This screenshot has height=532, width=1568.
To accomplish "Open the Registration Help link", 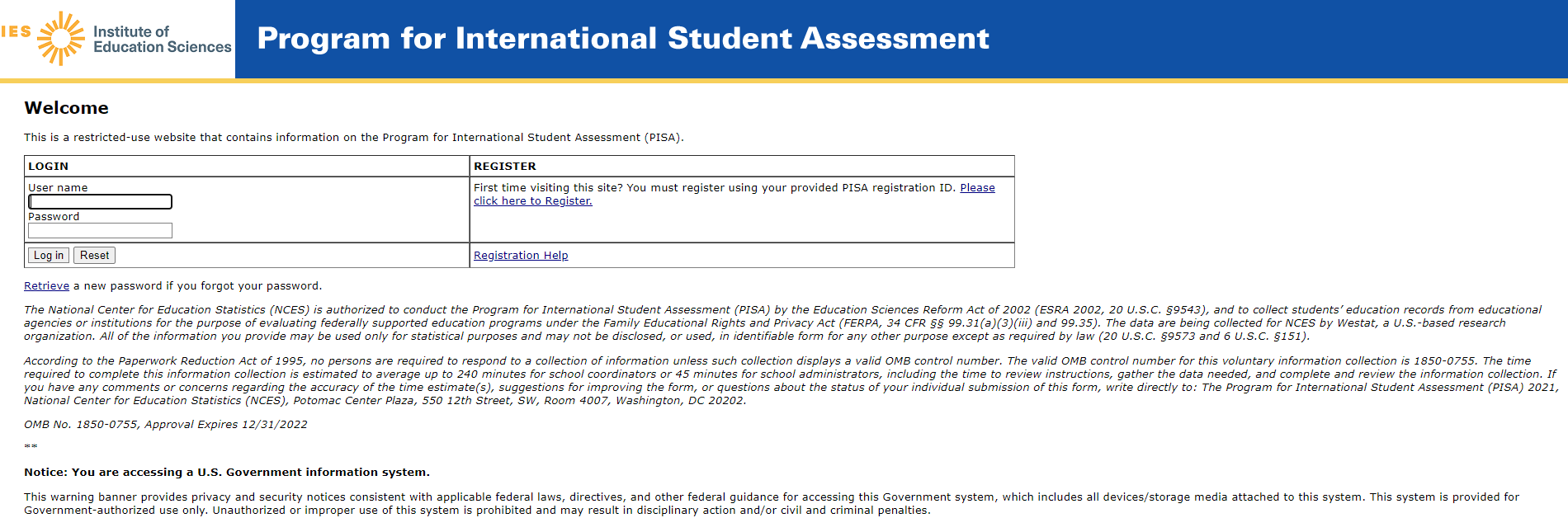I will coord(521,256).
